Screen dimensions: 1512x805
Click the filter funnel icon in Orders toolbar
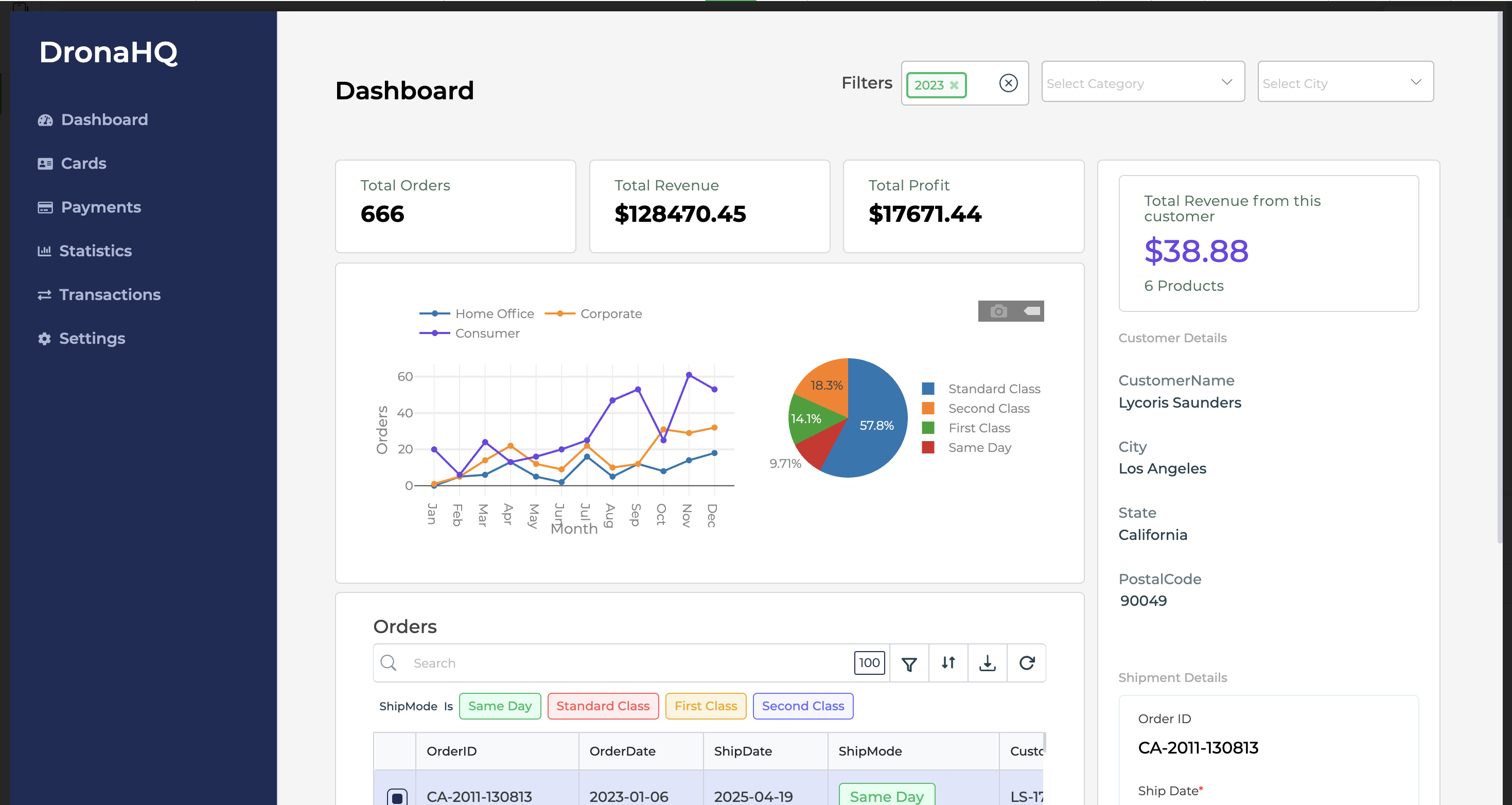pos(909,663)
